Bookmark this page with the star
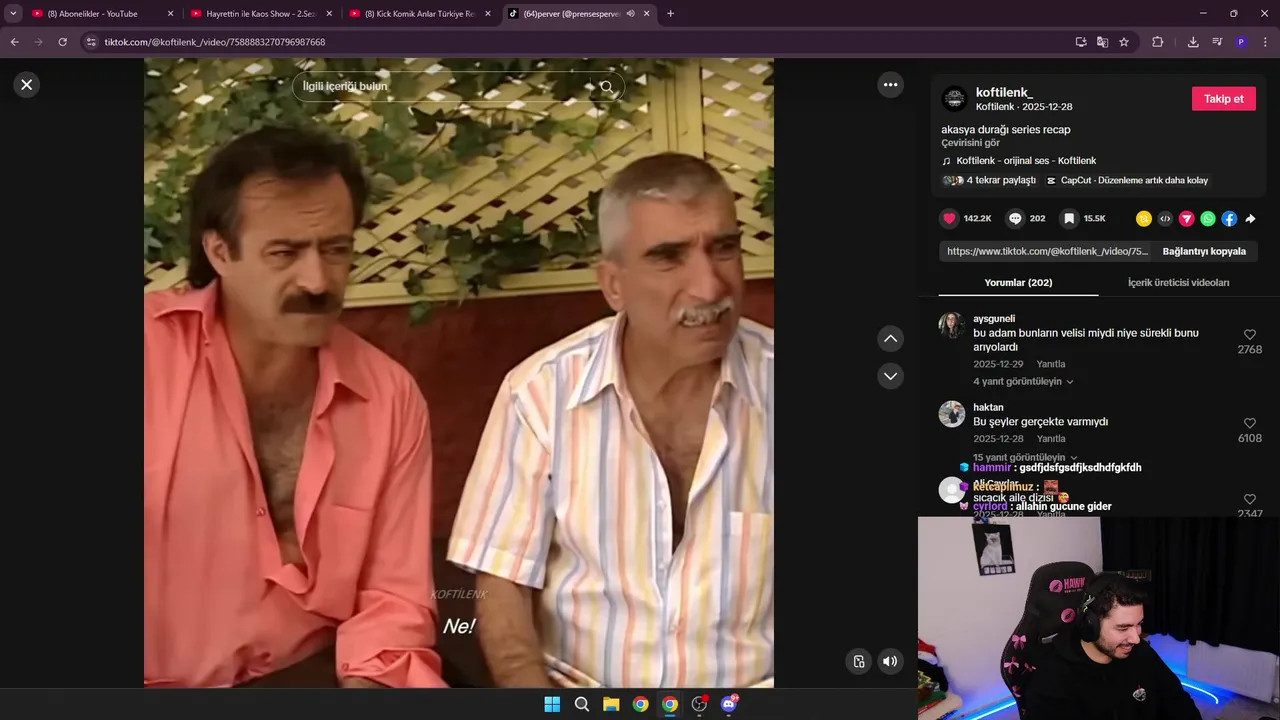The height and width of the screenshot is (720, 1280). [1124, 42]
